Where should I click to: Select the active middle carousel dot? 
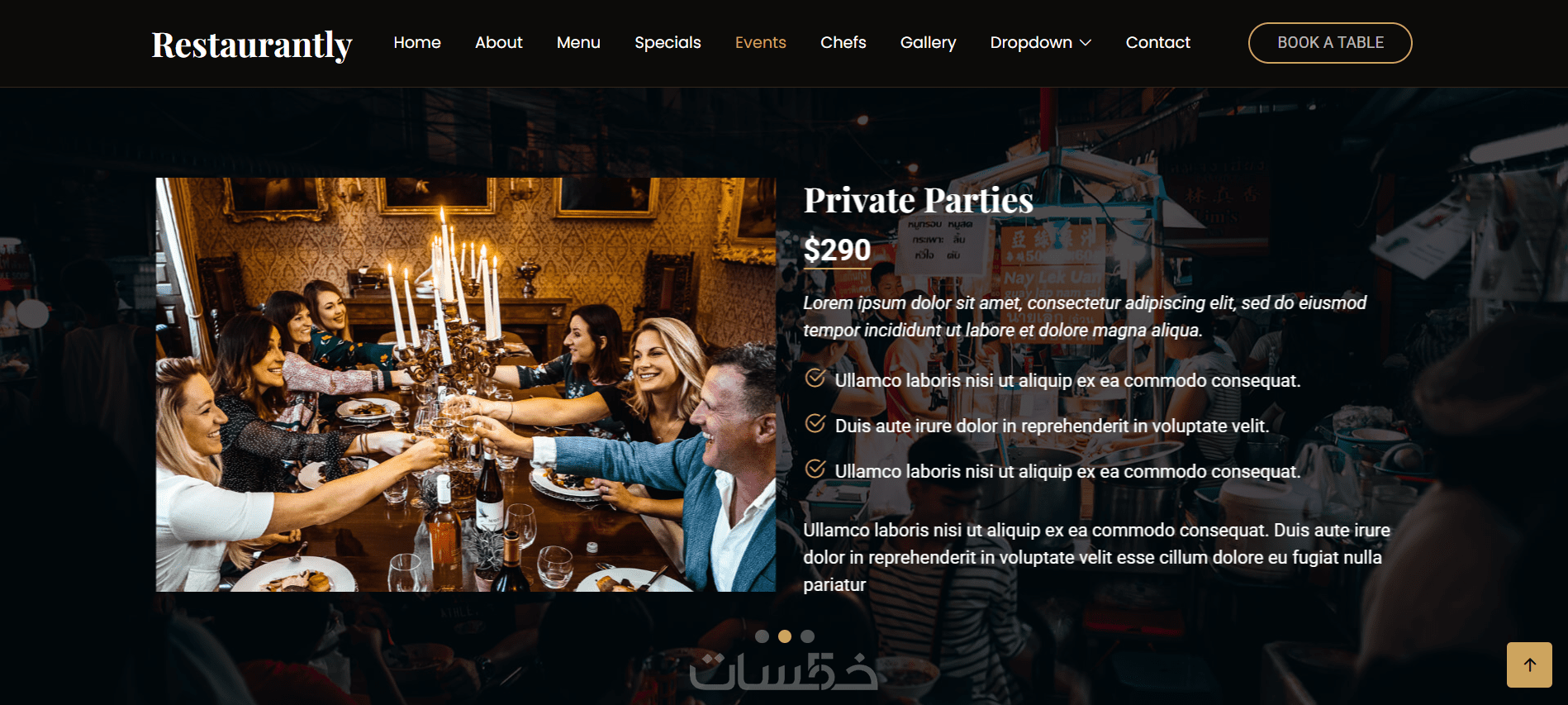785,636
